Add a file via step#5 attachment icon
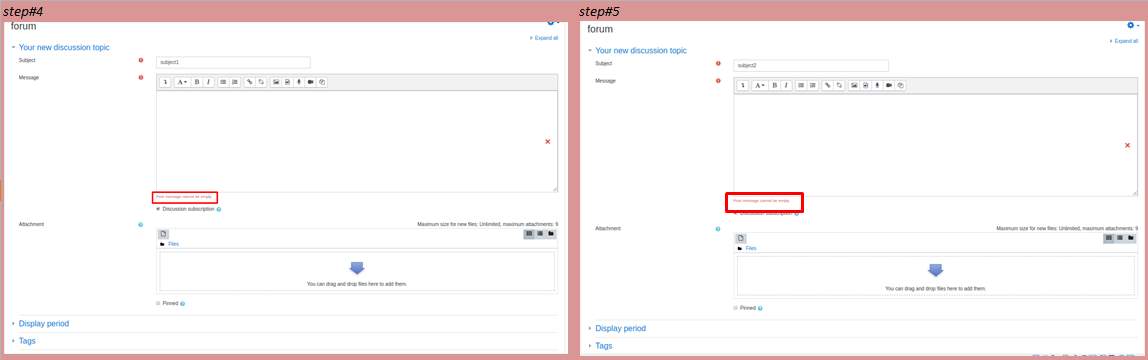 pos(741,239)
